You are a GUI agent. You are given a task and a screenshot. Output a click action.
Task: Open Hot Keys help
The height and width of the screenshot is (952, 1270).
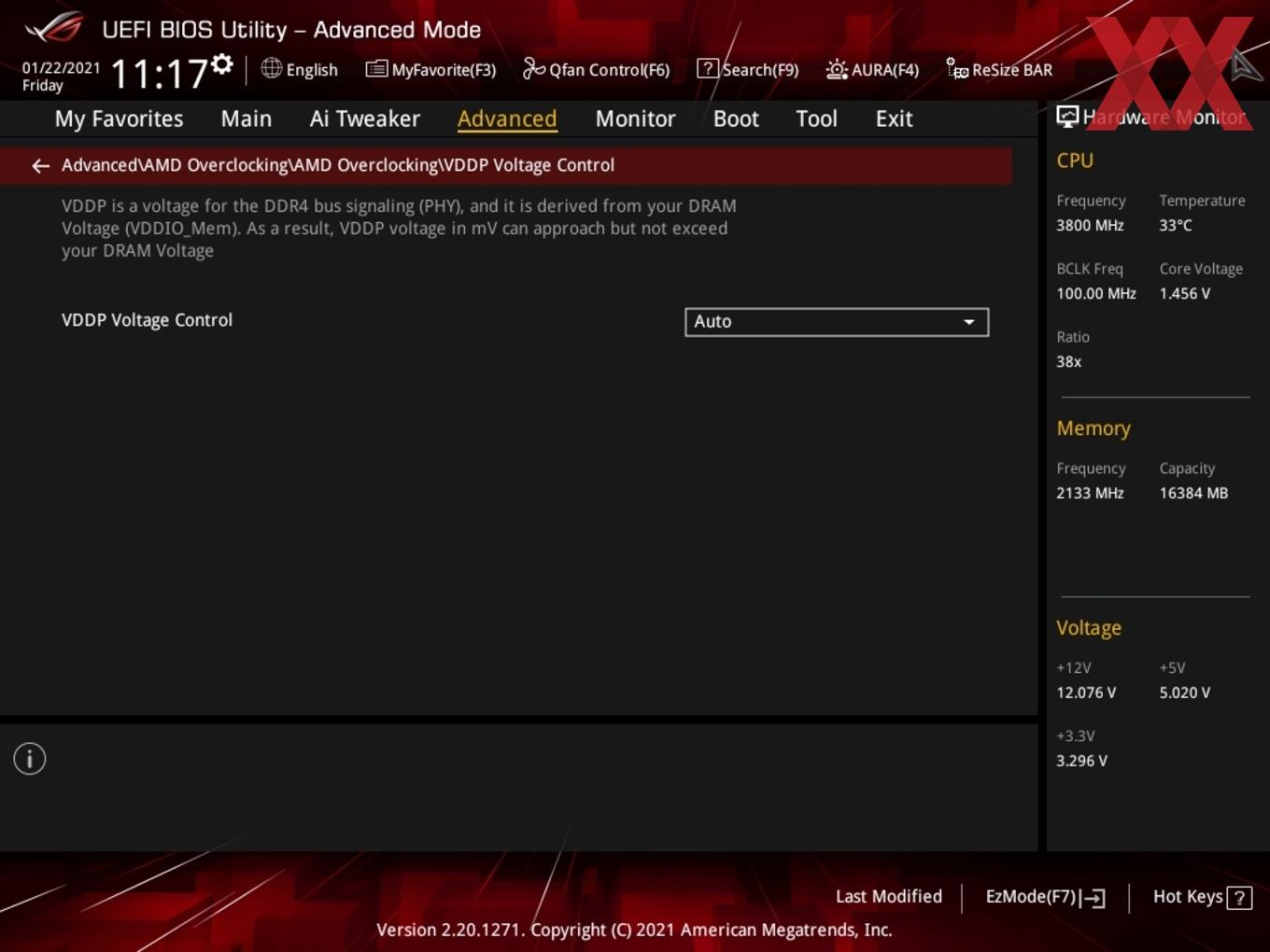coord(1202,897)
